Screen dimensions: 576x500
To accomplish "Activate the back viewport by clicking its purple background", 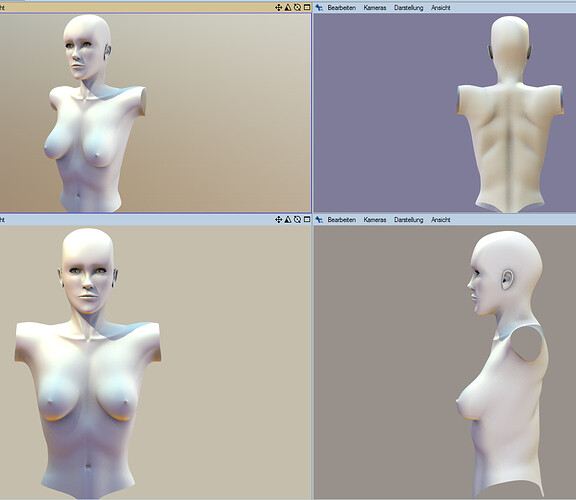I will (x=382, y=110).
